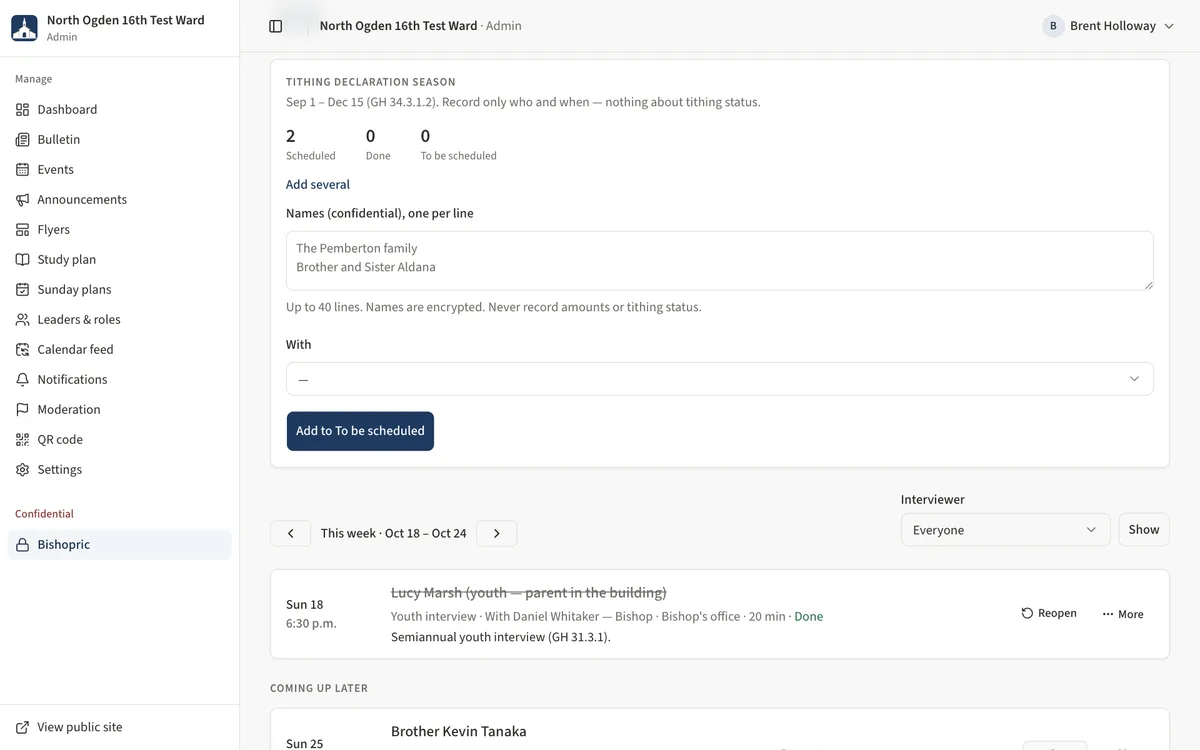1200x750 pixels.
Task: Toggle the sidebar panel icon
Action: pos(276,26)
